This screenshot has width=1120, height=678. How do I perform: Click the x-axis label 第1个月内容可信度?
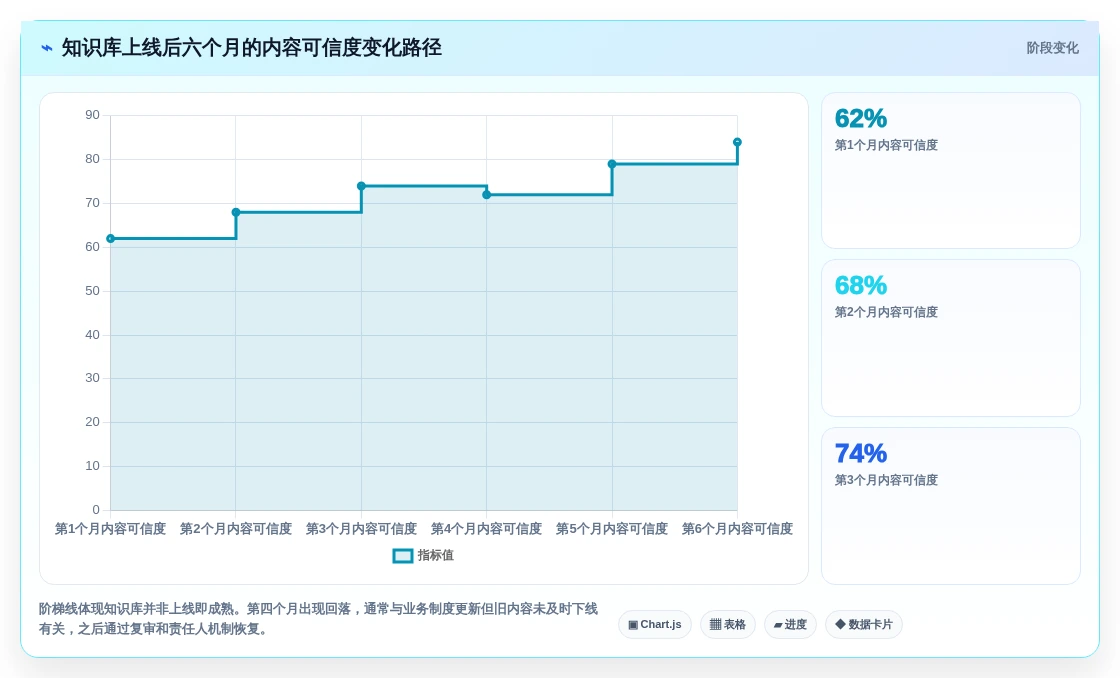pyautogui.click(x=111, y=529)
